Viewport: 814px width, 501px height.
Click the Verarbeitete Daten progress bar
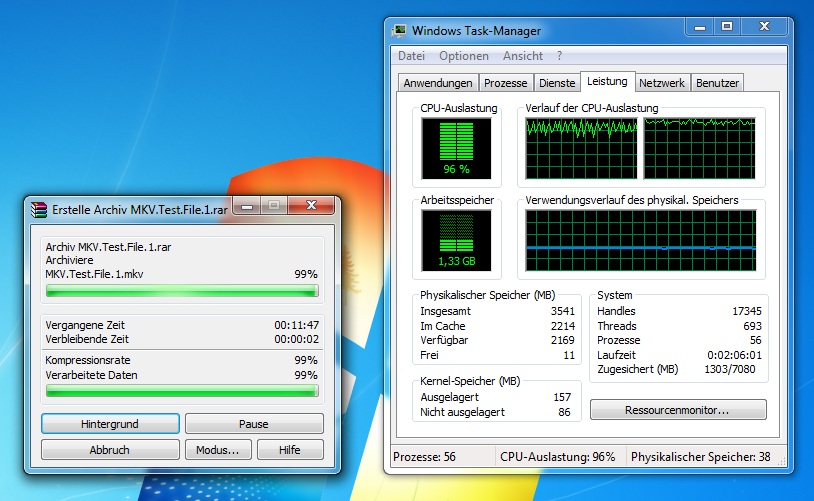pos(182,391)
